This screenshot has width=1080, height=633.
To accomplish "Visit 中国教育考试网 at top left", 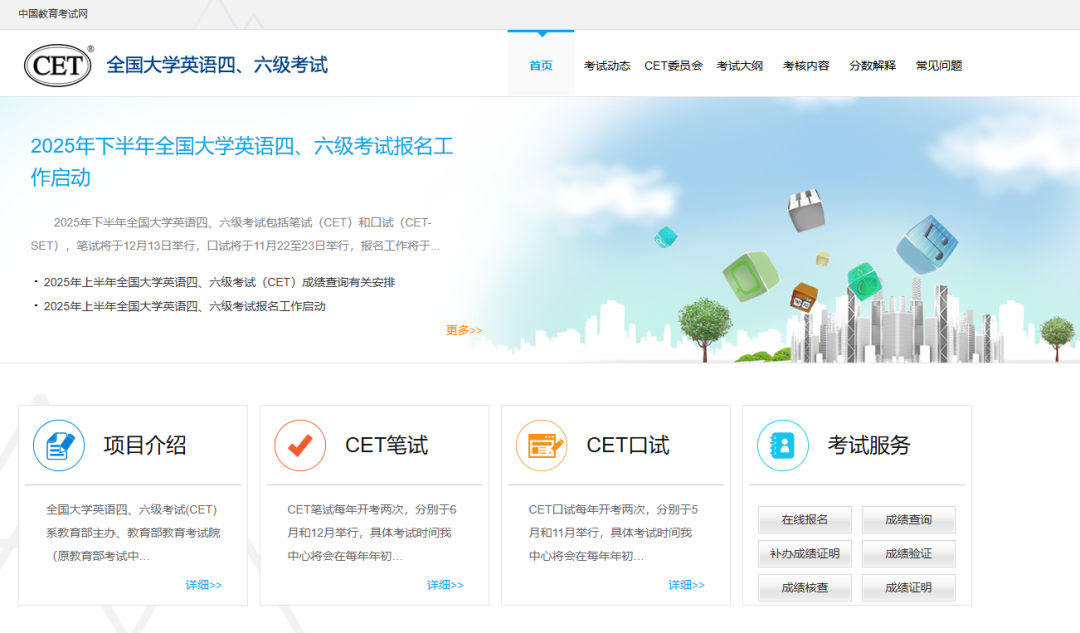I will pyautogui.click(x=52, y=13).
